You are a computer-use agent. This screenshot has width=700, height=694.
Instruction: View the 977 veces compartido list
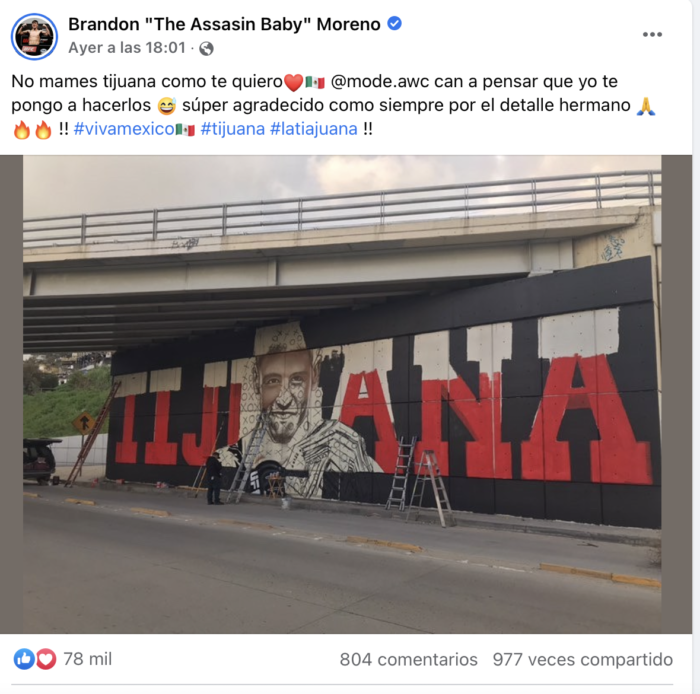(583, 660)
